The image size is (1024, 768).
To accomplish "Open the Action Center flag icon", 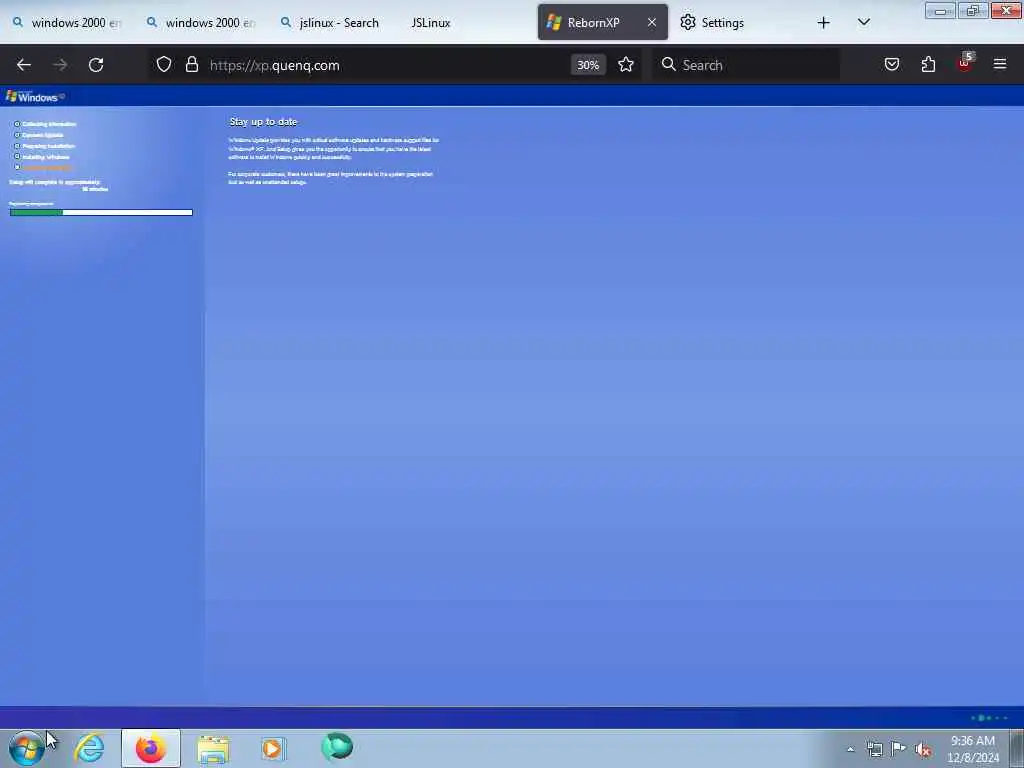I will click(x=899, y=749).
